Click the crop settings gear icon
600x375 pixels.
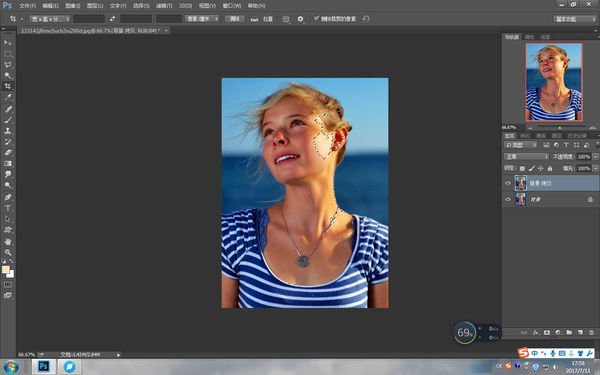[x=300, y=19]
